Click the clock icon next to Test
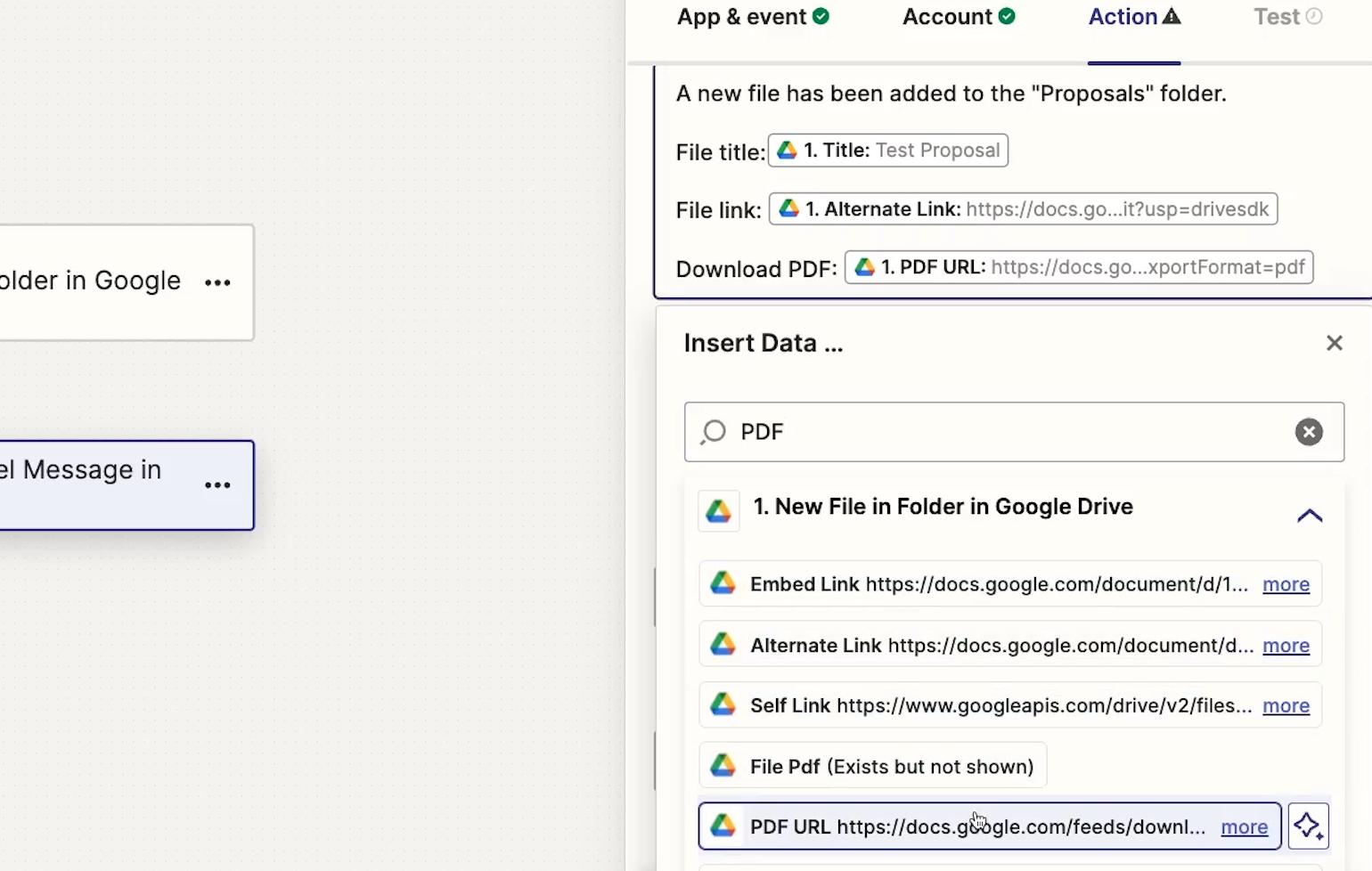The width and height of the screenshot is (1372, 871). [x=1314, y=16]
